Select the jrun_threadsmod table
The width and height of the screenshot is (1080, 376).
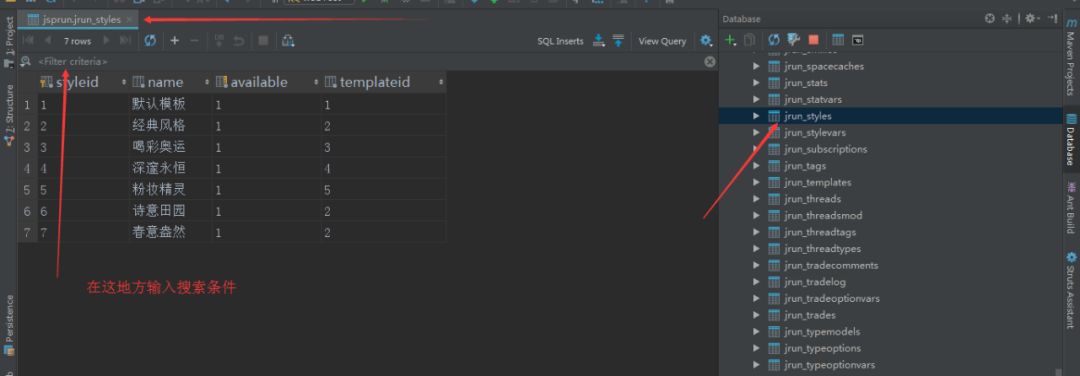click(823, 216)
